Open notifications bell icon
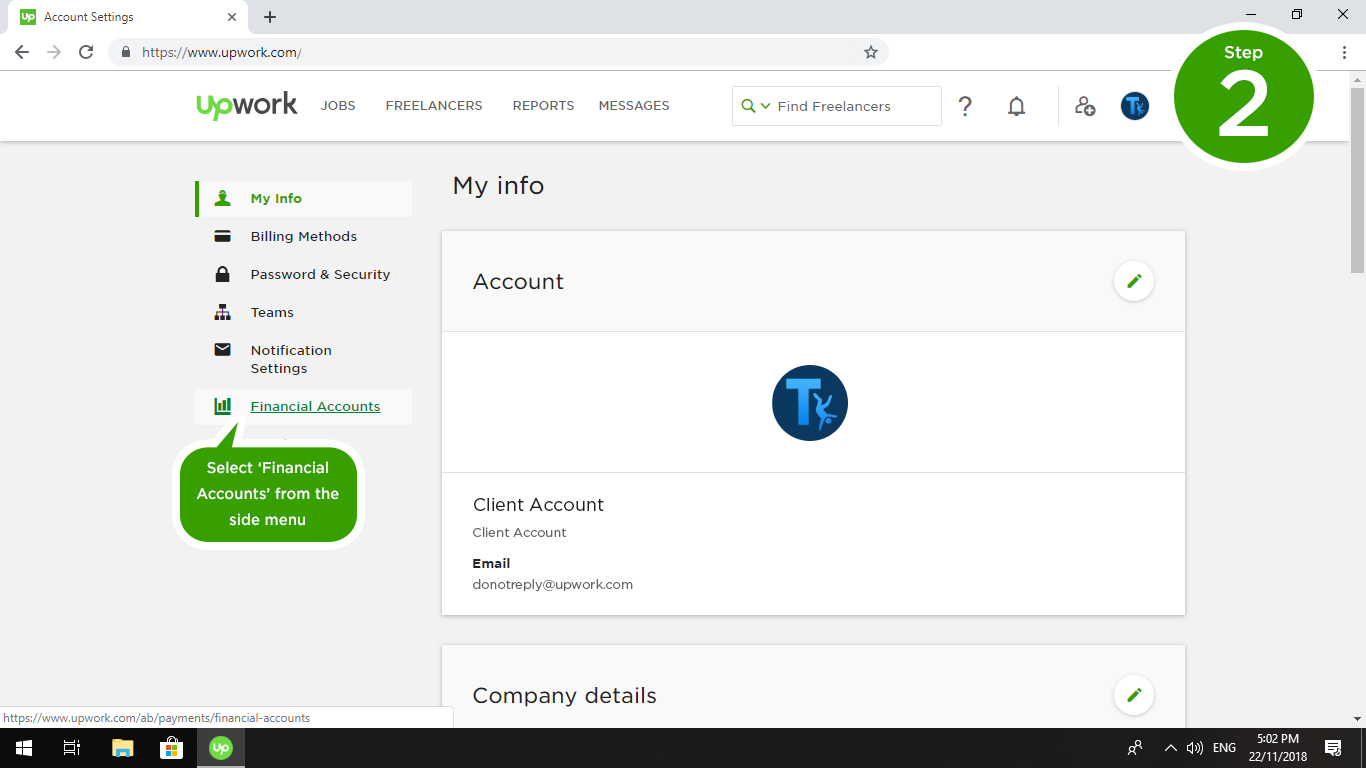The height and width of the screenshot is (768, 1366). pyautogui.click(x=1016, y=106)
